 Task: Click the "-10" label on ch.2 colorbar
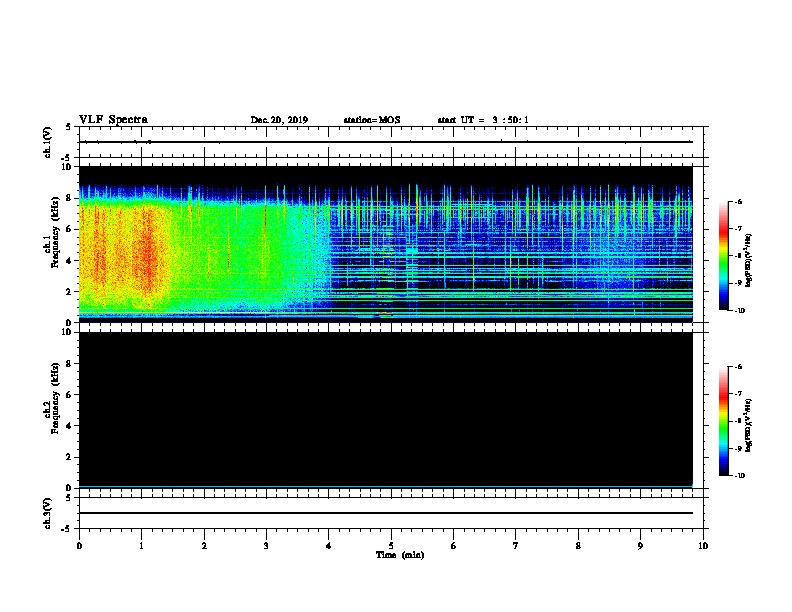739,476
